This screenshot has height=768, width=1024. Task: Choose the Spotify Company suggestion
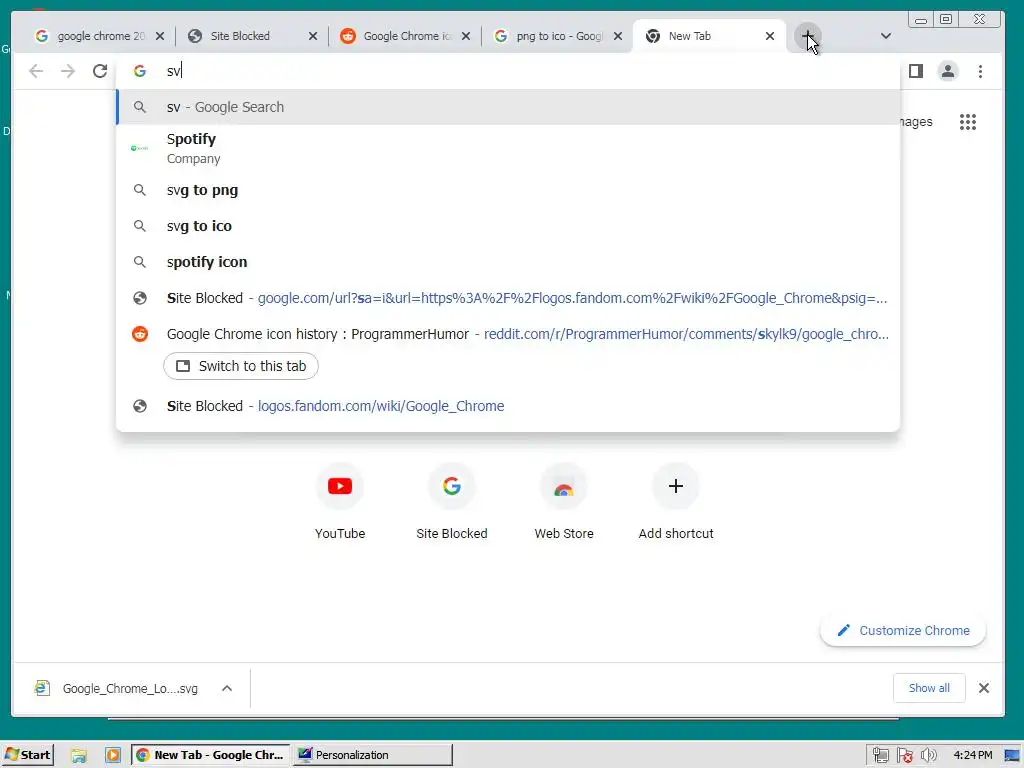(508, 148)
